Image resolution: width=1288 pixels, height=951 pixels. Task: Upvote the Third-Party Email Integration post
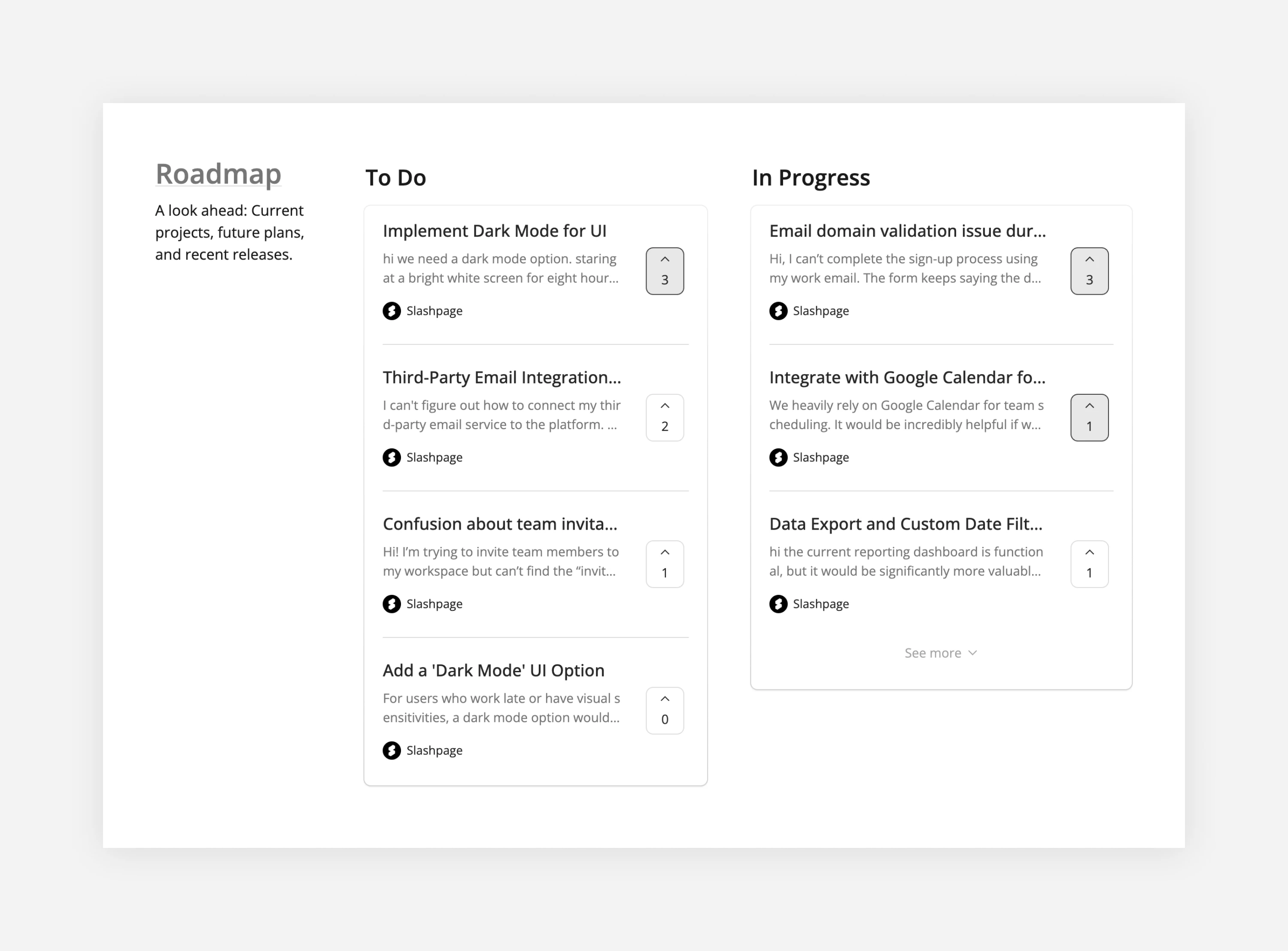point(665,418)
